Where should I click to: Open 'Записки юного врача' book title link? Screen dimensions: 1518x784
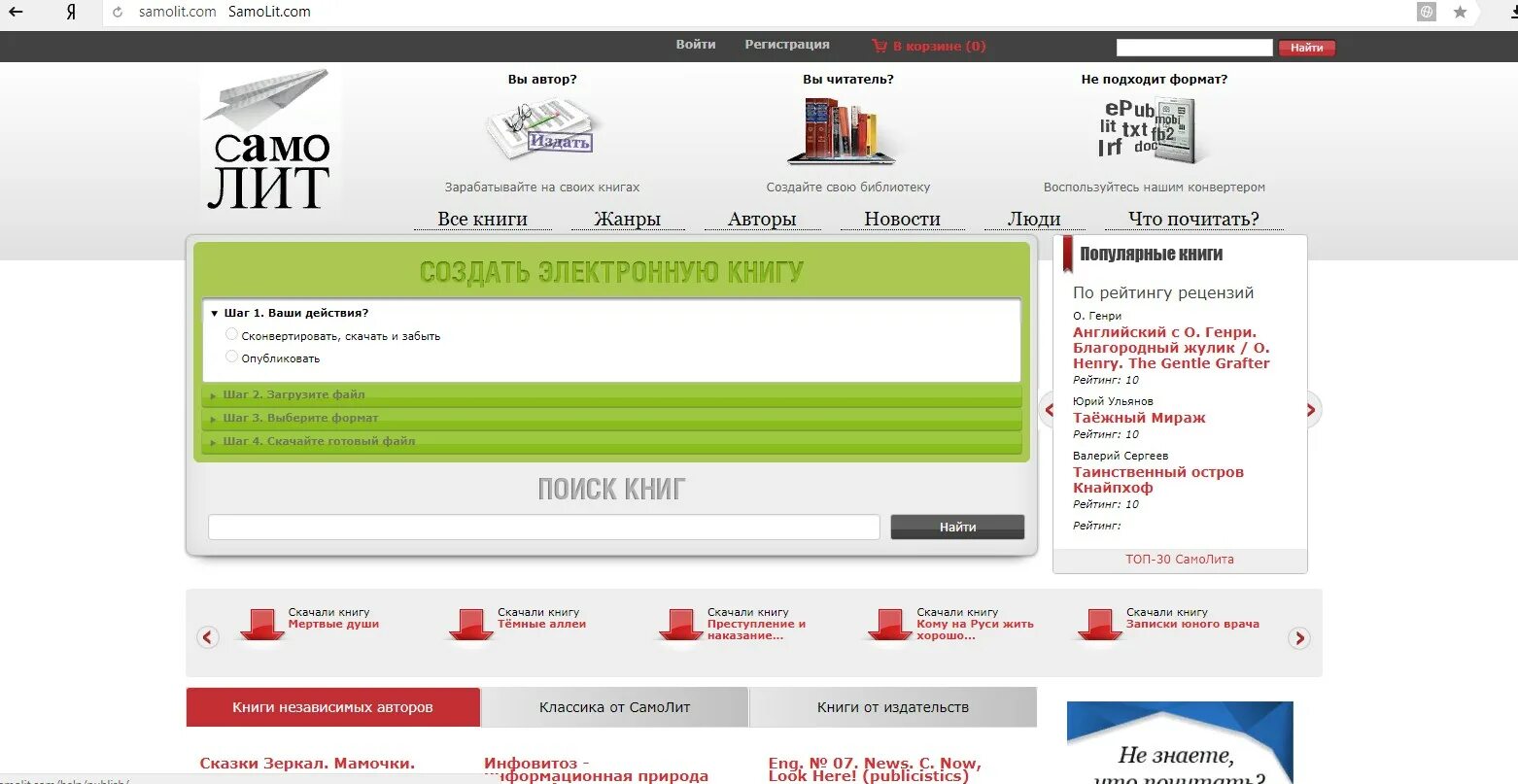(1192, 625)
